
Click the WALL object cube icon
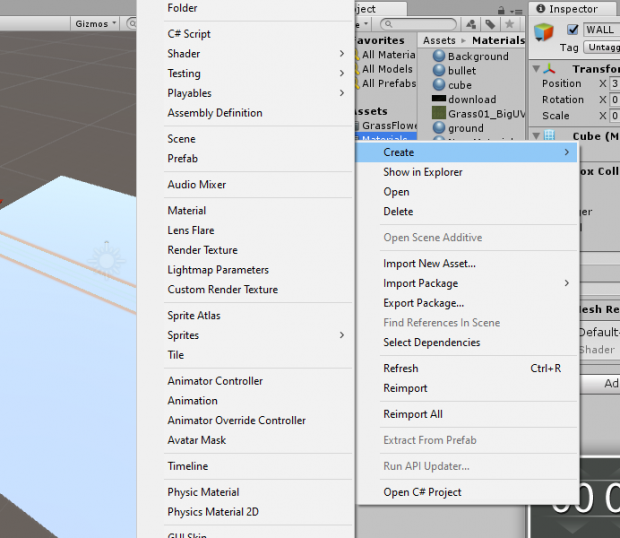pos(543,32)
